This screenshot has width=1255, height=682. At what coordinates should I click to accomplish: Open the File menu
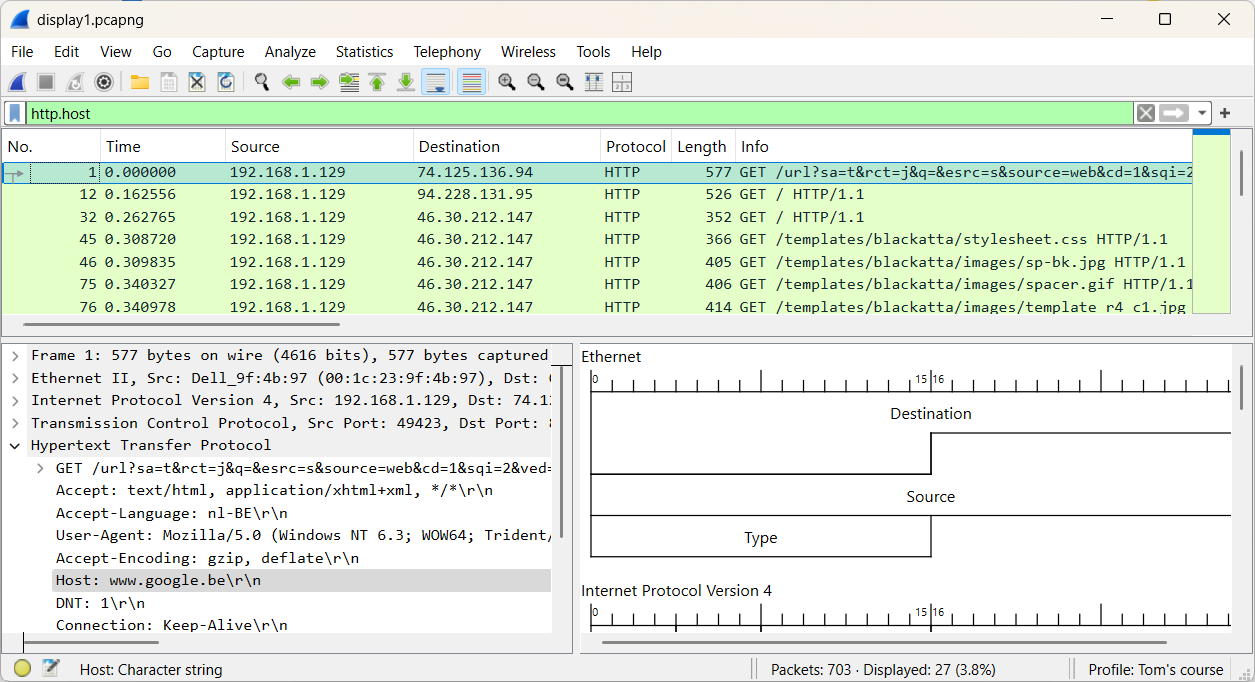pos(22,52)
